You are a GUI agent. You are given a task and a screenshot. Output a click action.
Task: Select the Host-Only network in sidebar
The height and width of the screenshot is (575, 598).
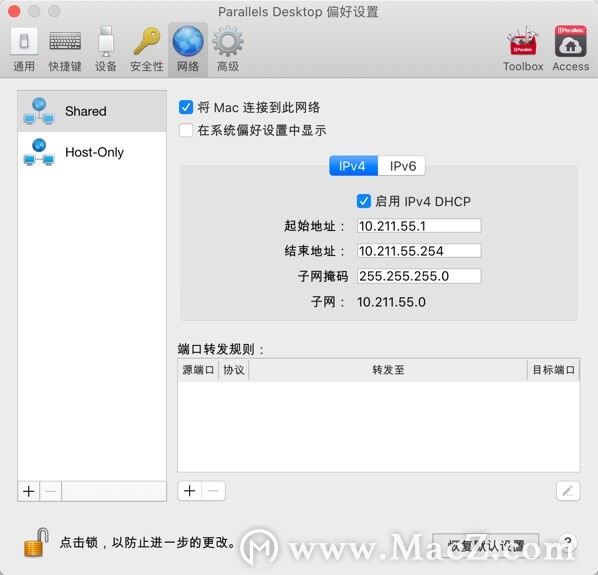(x=92, y=152)
